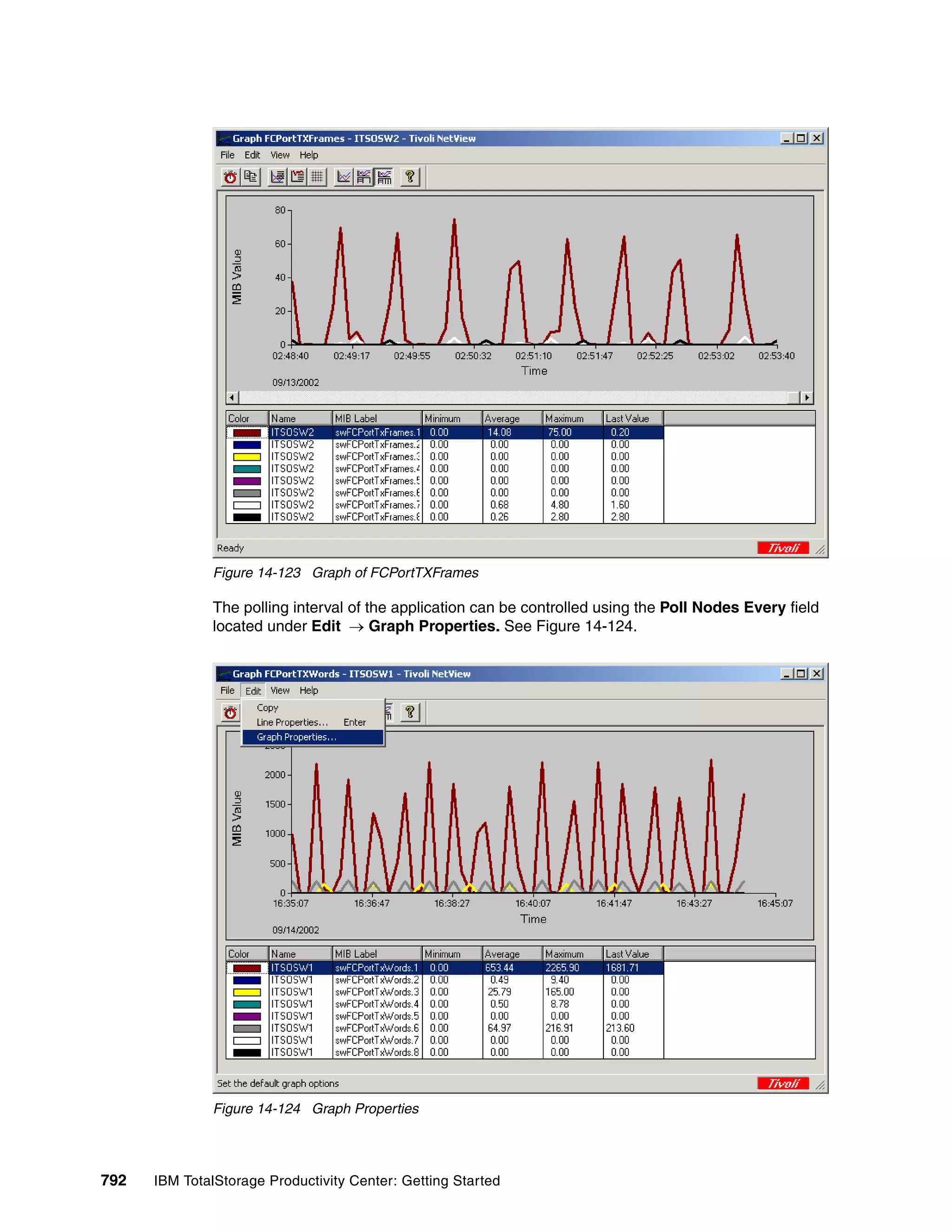952x1232 pixels.
Task: Click the FCPortTXFrames window title bar icon
Action: tap(224, 138)
